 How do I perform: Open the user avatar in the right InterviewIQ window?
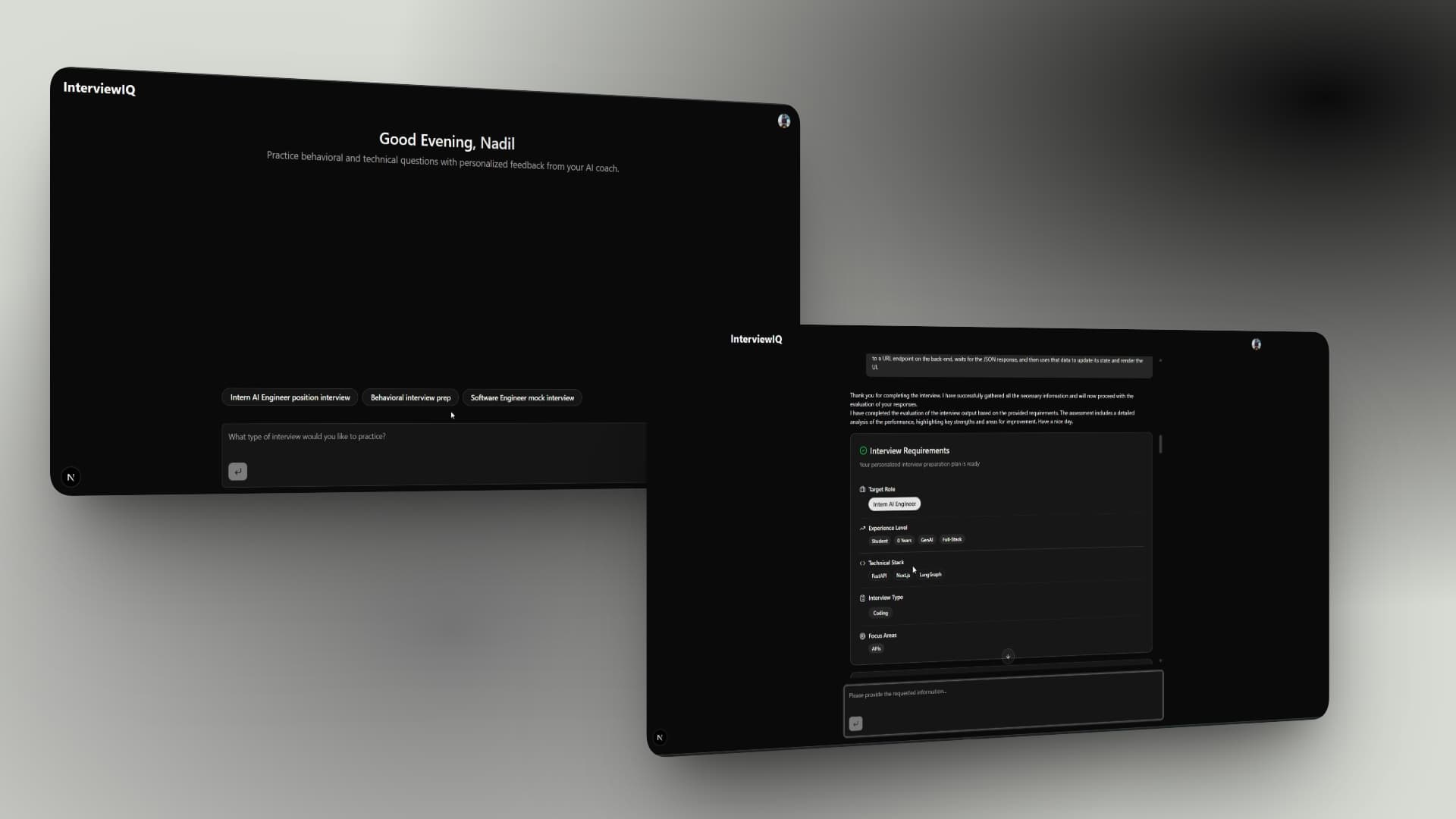tap(1257, 344)
